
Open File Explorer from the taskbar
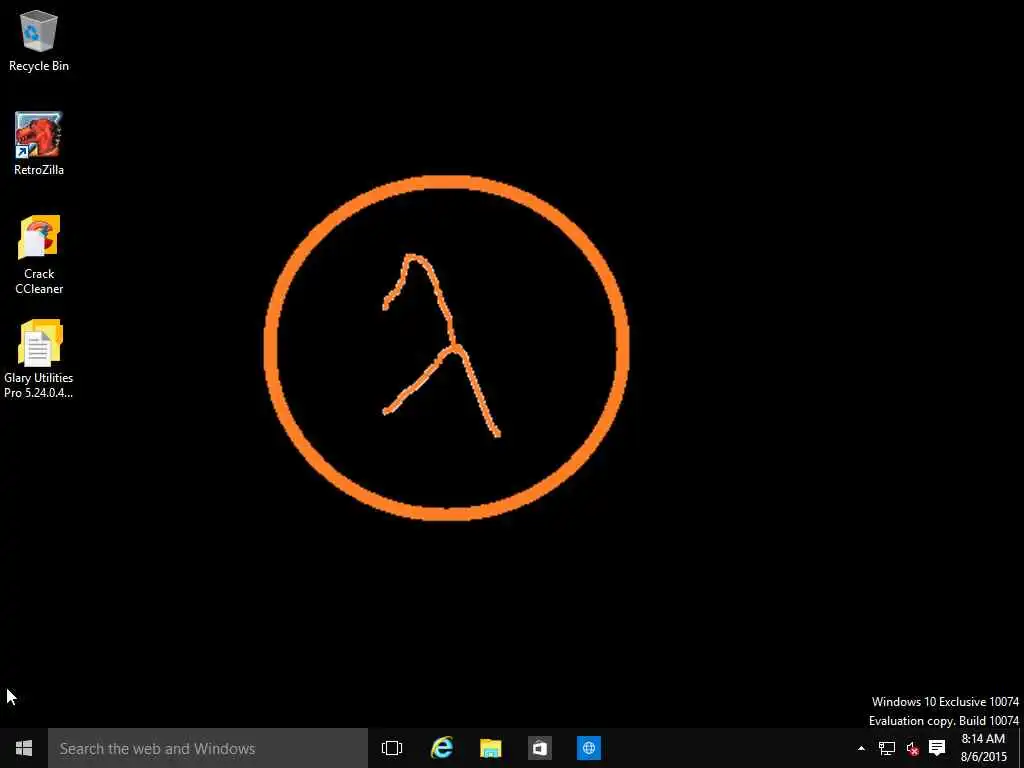[490, 748]
